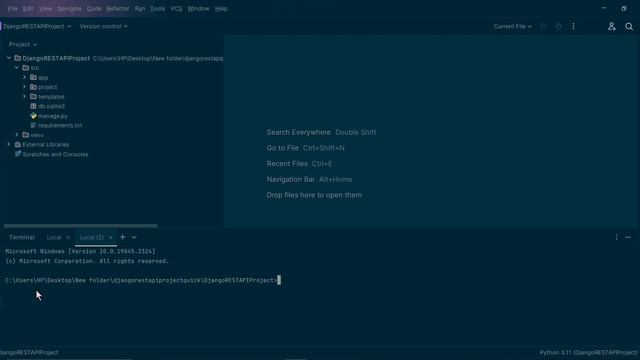Click the Debug bug icon
640x360 pixels.
559,27
